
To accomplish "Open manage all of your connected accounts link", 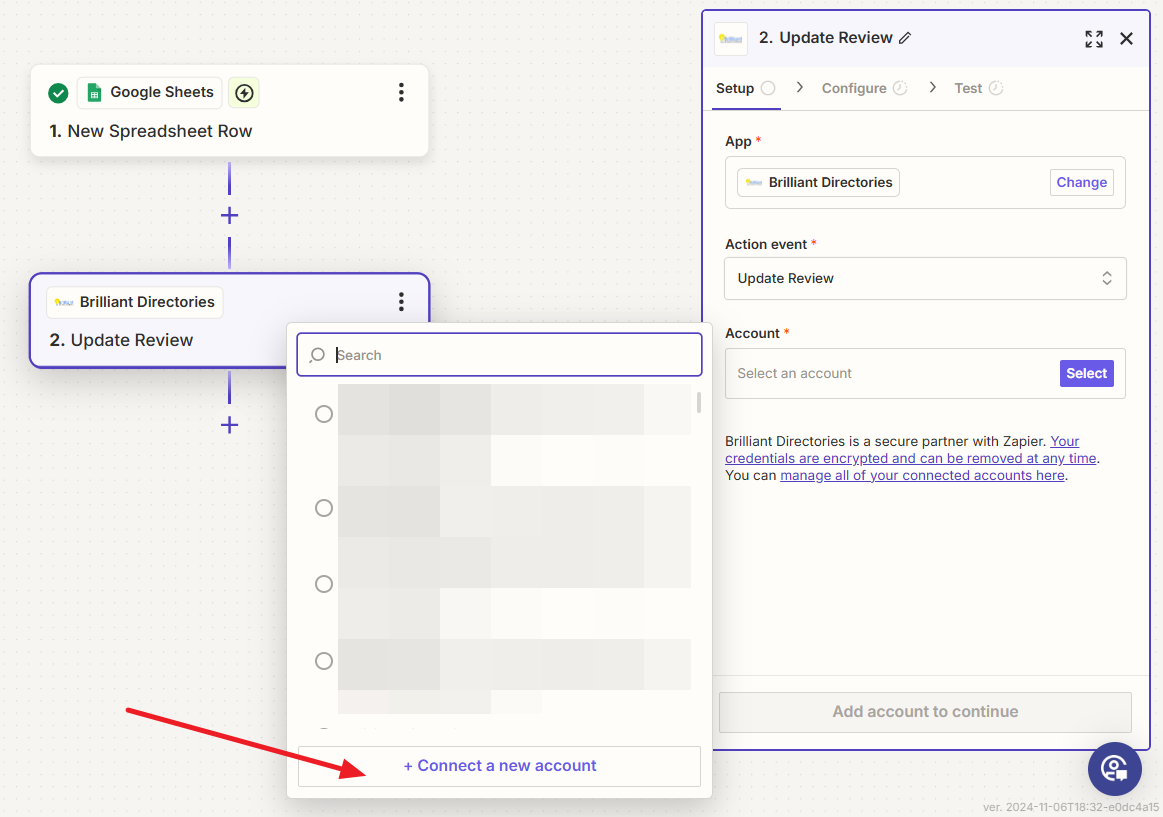I will (922, 475).
